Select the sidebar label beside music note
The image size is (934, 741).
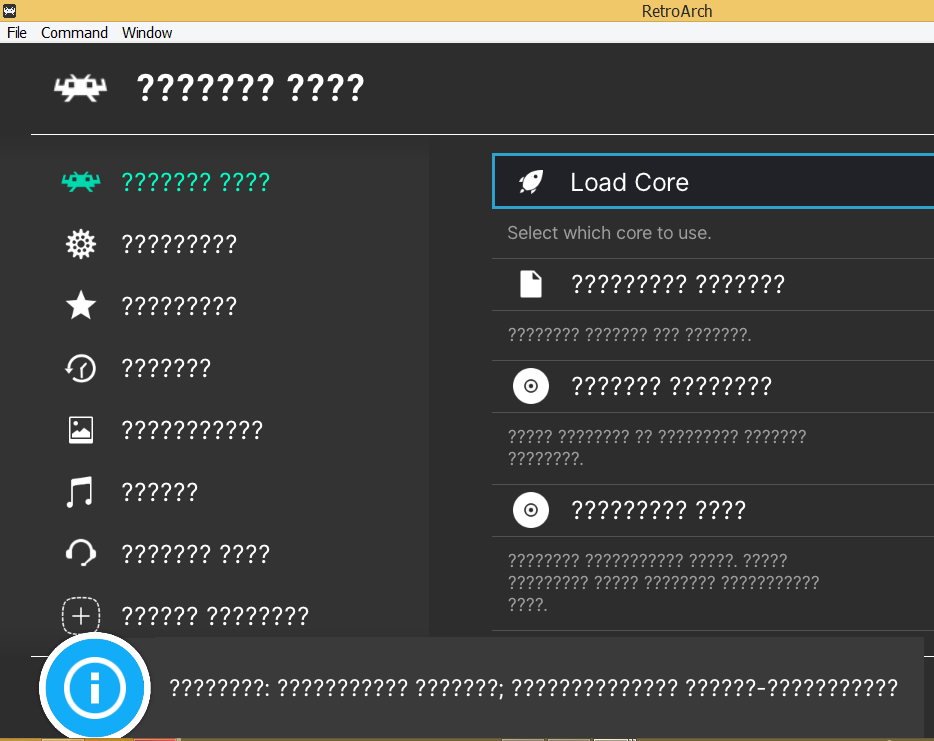(160, 491)
